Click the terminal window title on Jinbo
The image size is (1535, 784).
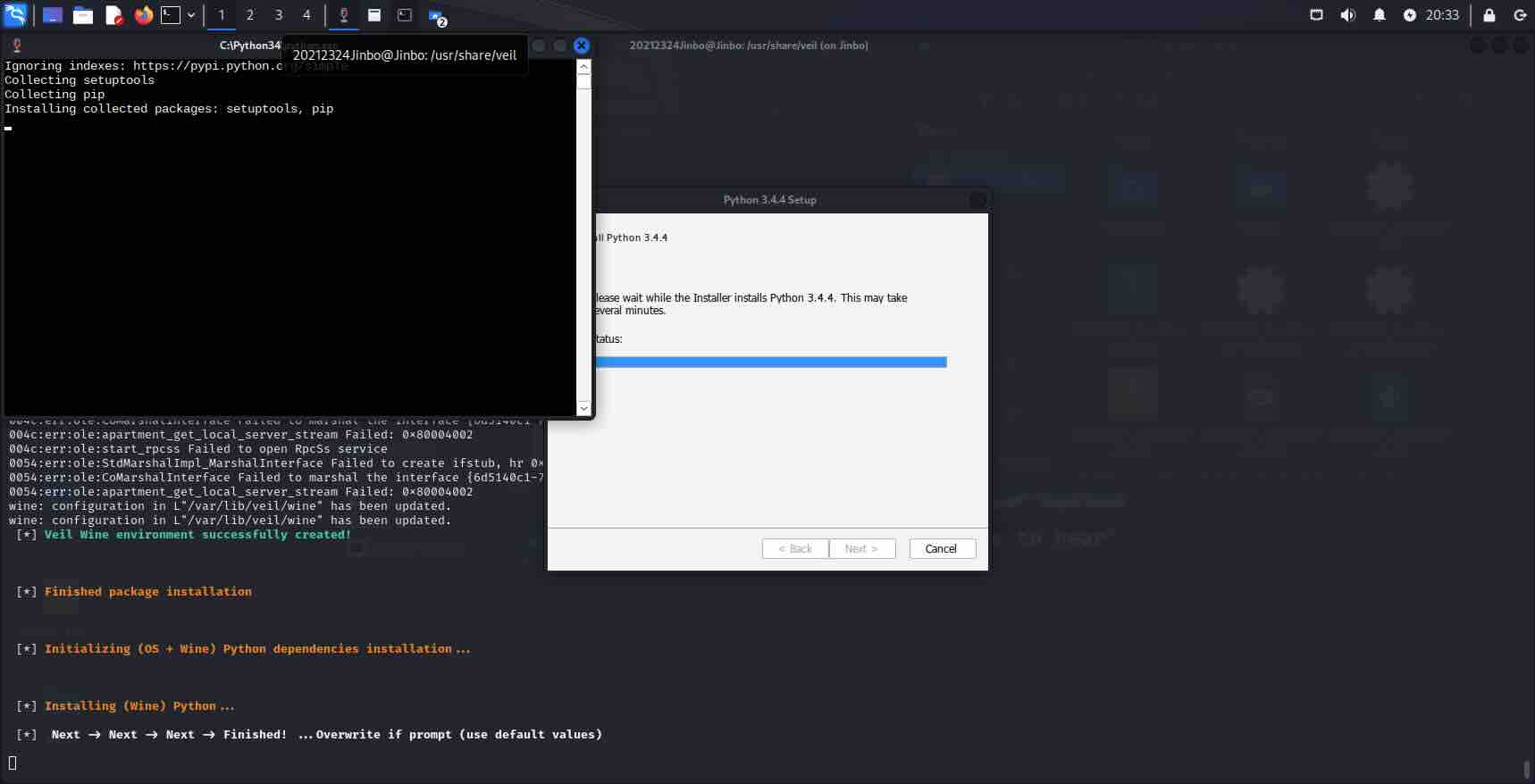click(x=749, y=46)
